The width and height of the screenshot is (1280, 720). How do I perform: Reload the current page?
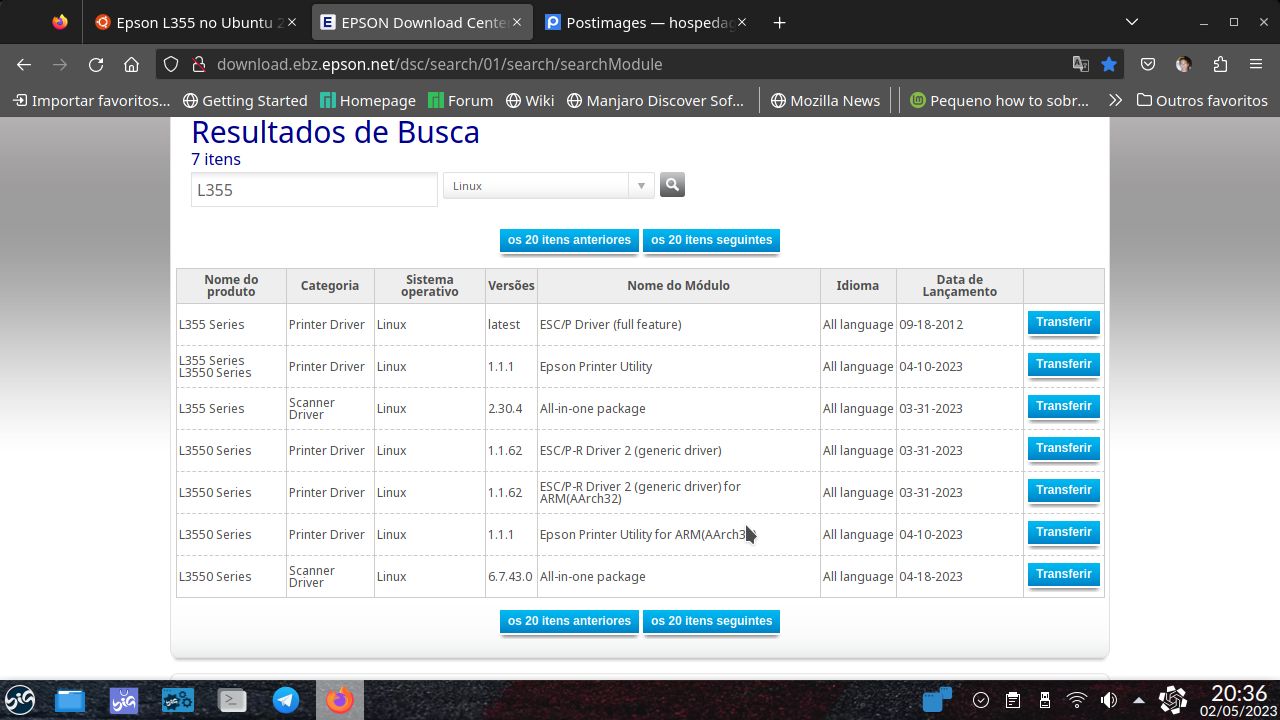pyautogui.click(x=96, y=64)
